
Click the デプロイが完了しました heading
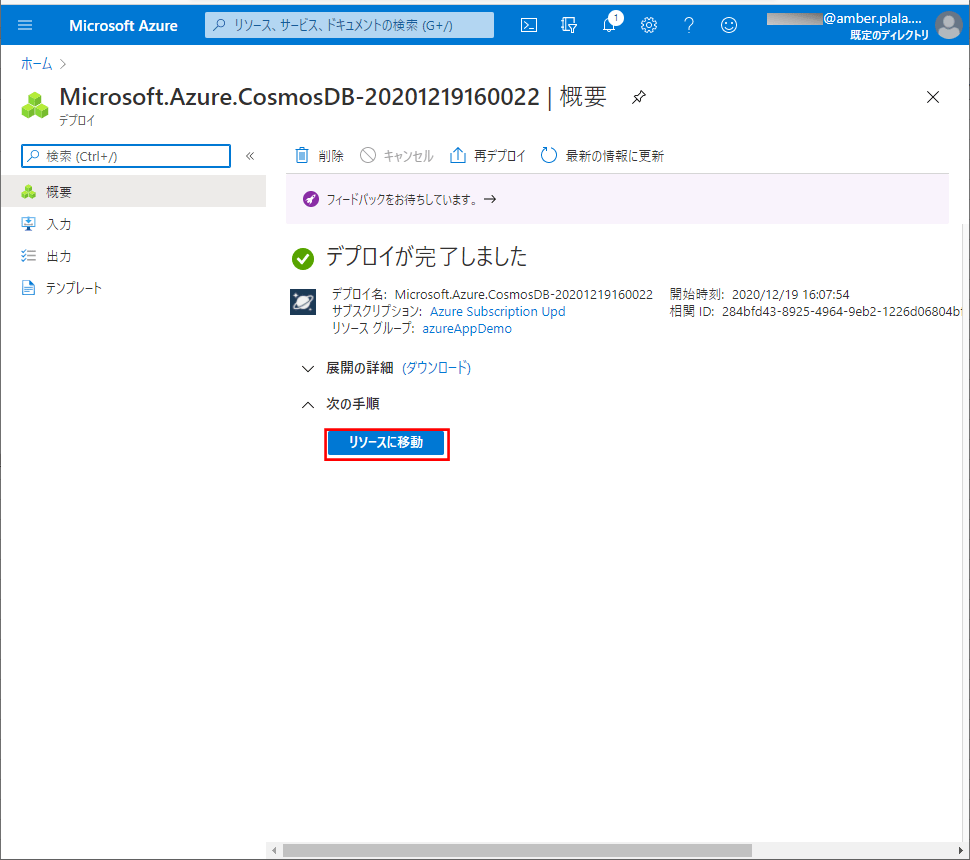[x=427, y=256]
